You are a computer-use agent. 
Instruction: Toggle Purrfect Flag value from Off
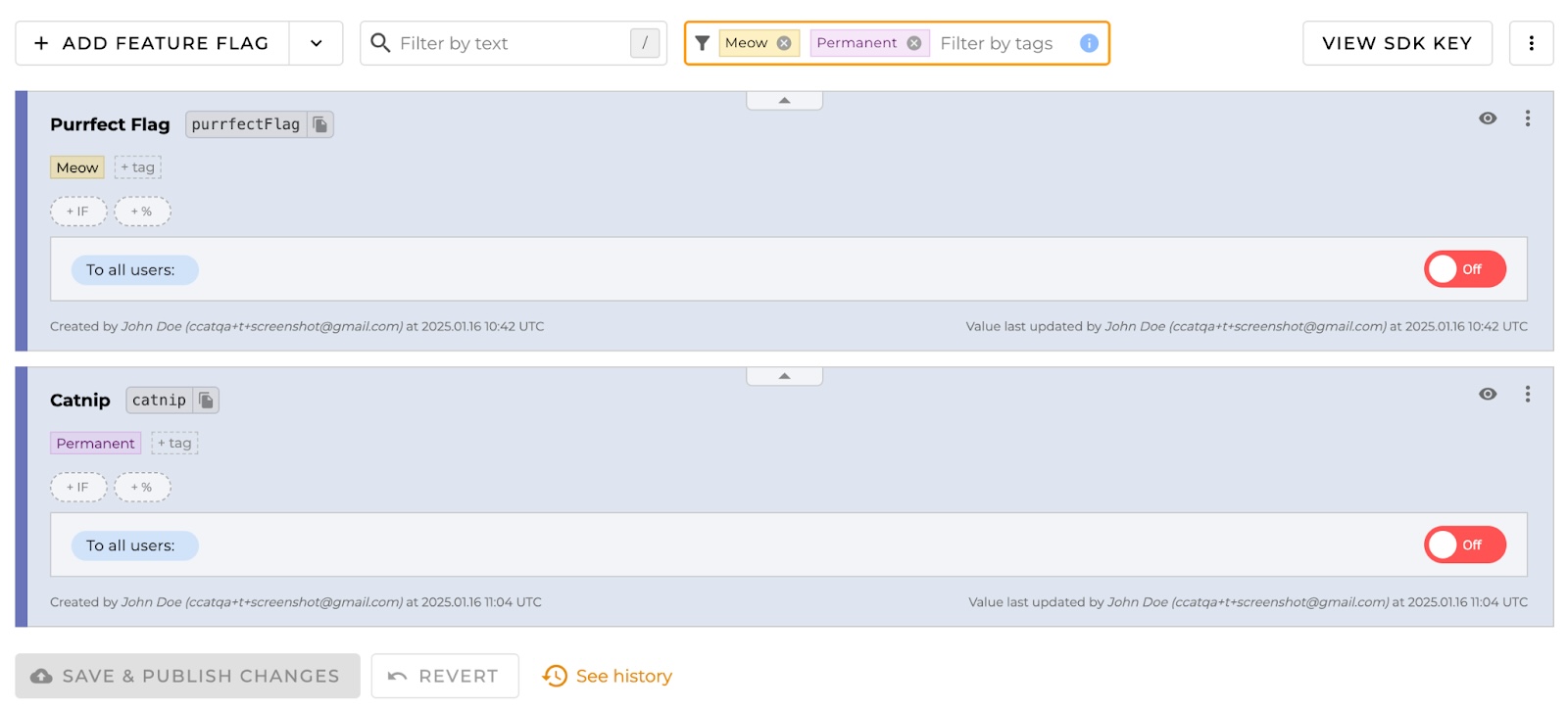pos(1464,269)
